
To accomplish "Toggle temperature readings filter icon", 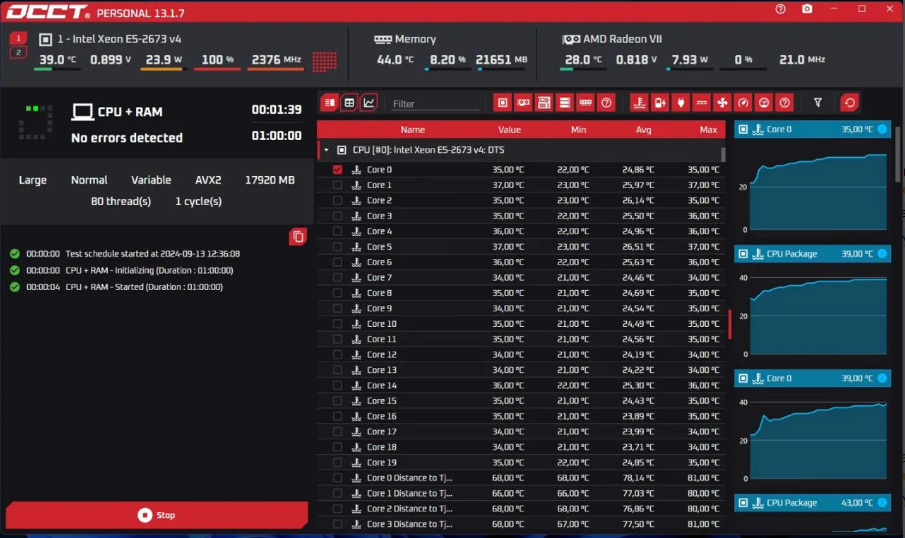I will coord(640,103).
